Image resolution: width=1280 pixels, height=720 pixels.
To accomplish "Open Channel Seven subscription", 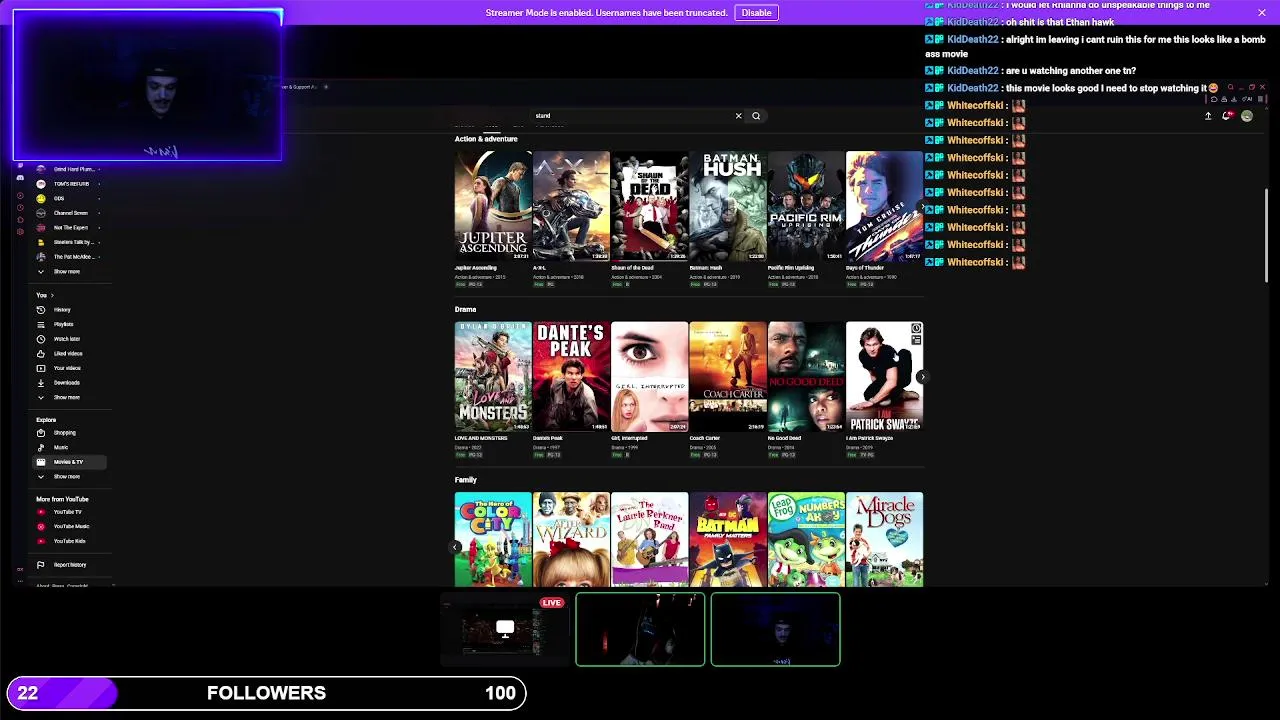I will pos(70,213).
